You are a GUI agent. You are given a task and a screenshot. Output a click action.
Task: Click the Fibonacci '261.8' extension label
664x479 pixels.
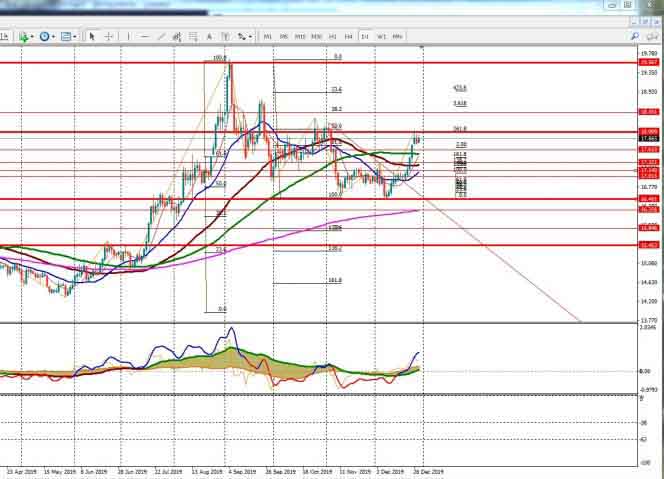point(460,129)
